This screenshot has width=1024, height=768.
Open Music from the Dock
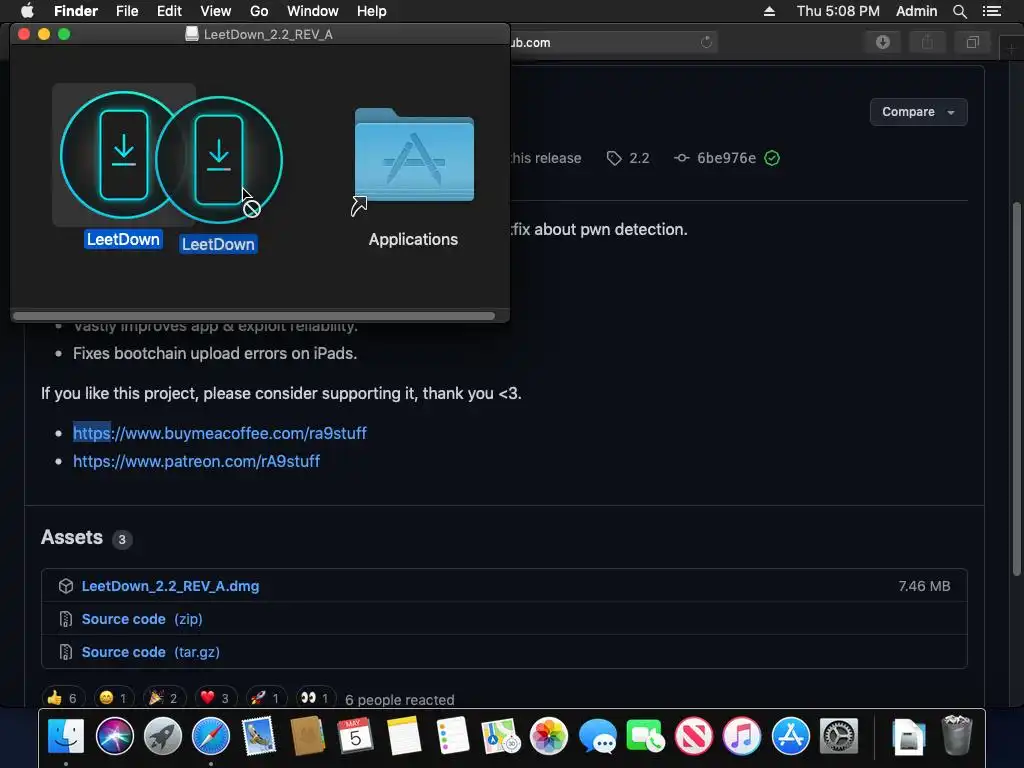[742, 737]
